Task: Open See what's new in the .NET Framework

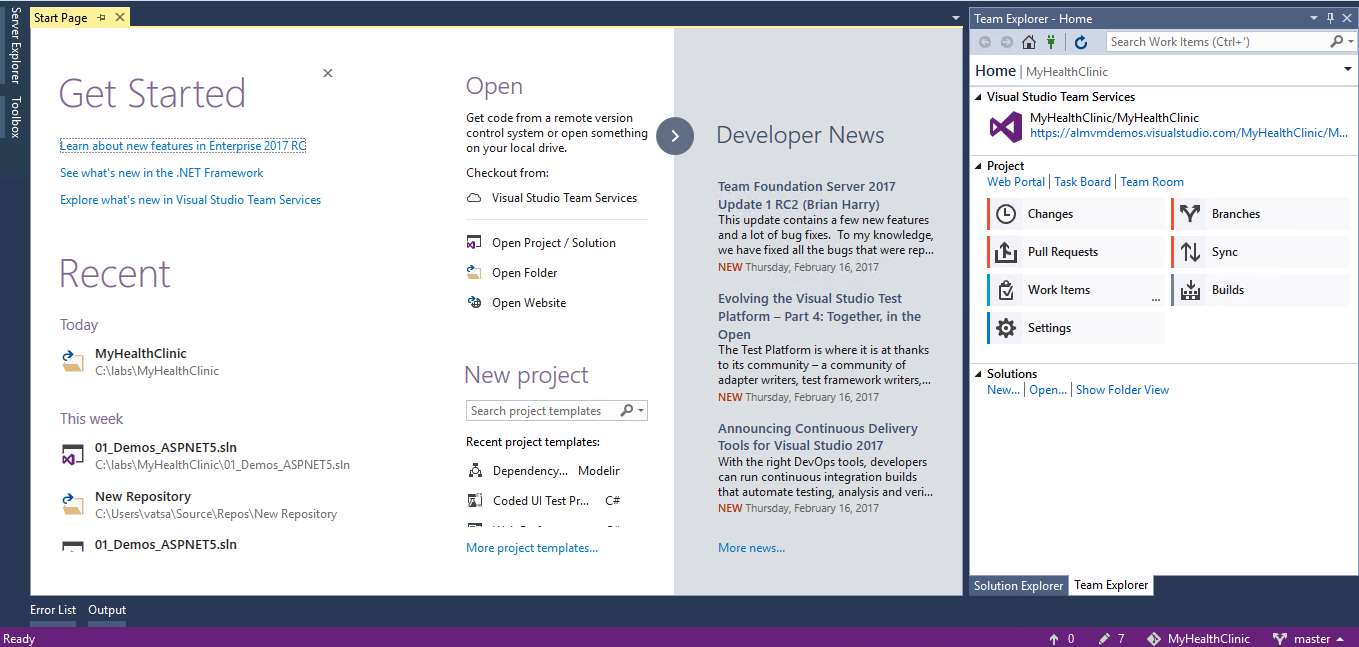Action: [x=162, y=173]
